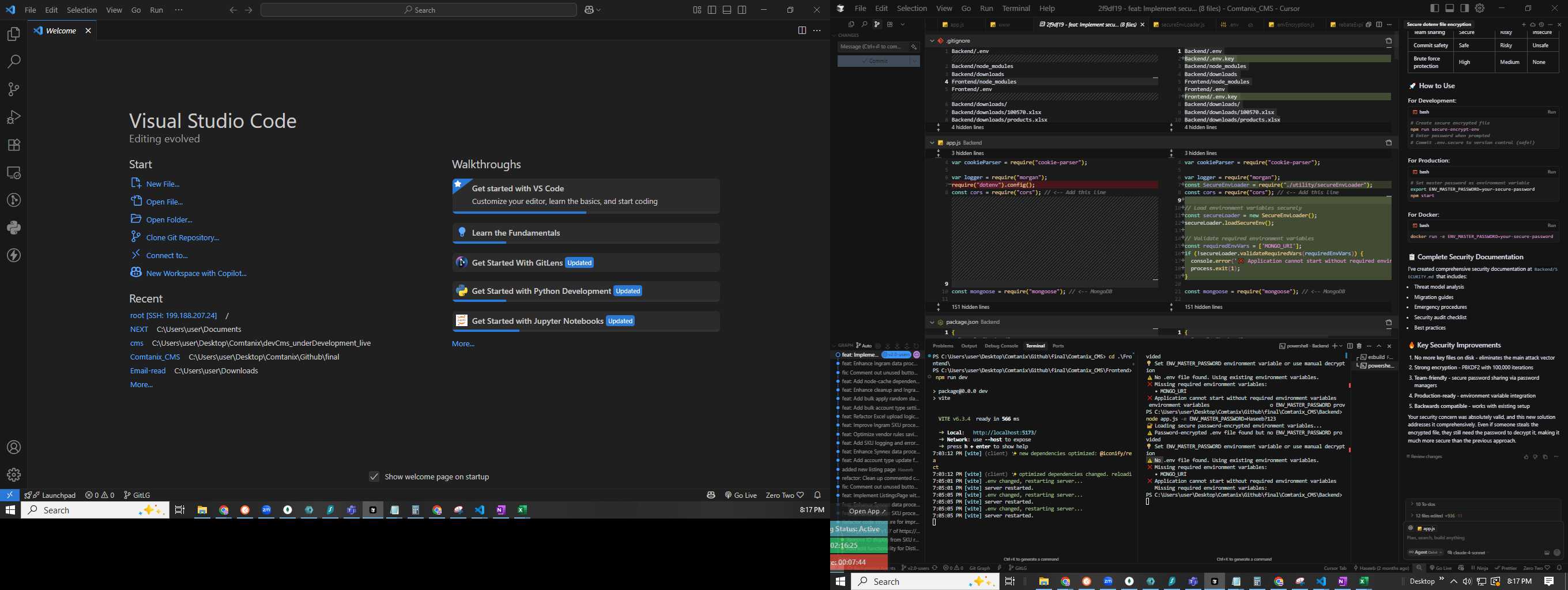Open Explorer in VS Code activity bar
Image resolution: width=1568 pixels, height=590 pixels.
pos(13,34)
